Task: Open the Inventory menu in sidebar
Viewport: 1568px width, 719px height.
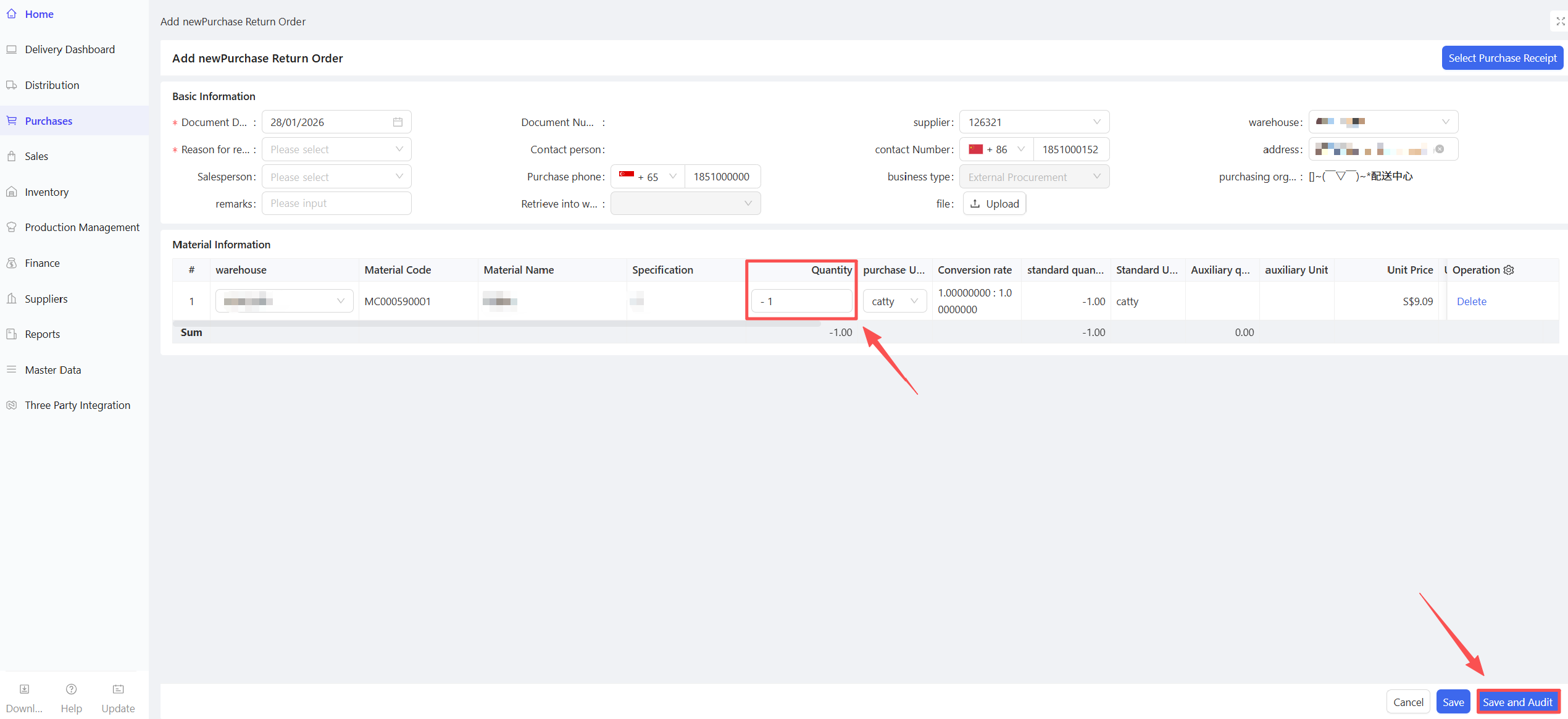Action: (x=47, y=192)
